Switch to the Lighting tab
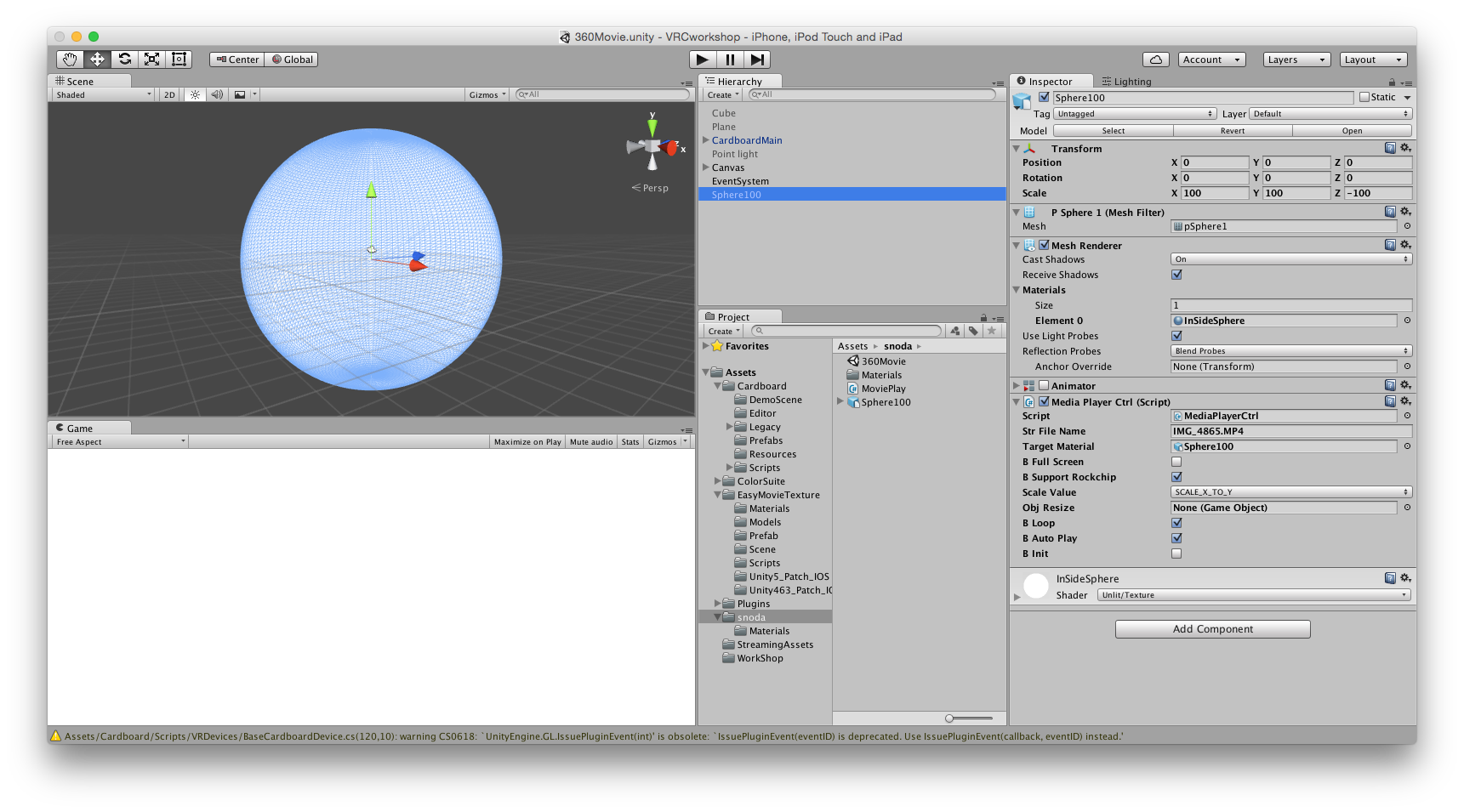1464x812 pixels. point(1126,82)
